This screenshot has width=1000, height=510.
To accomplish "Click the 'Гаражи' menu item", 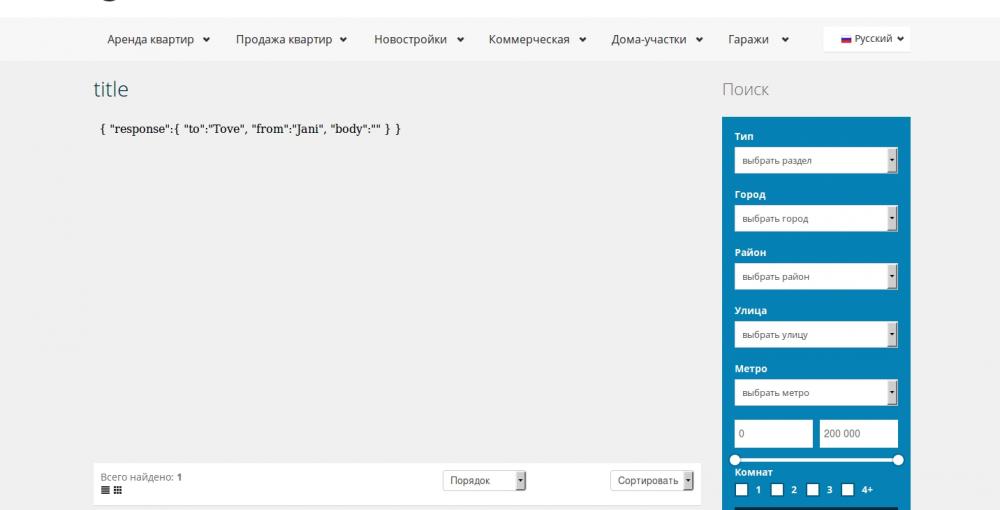I will [x=758, y=40].
